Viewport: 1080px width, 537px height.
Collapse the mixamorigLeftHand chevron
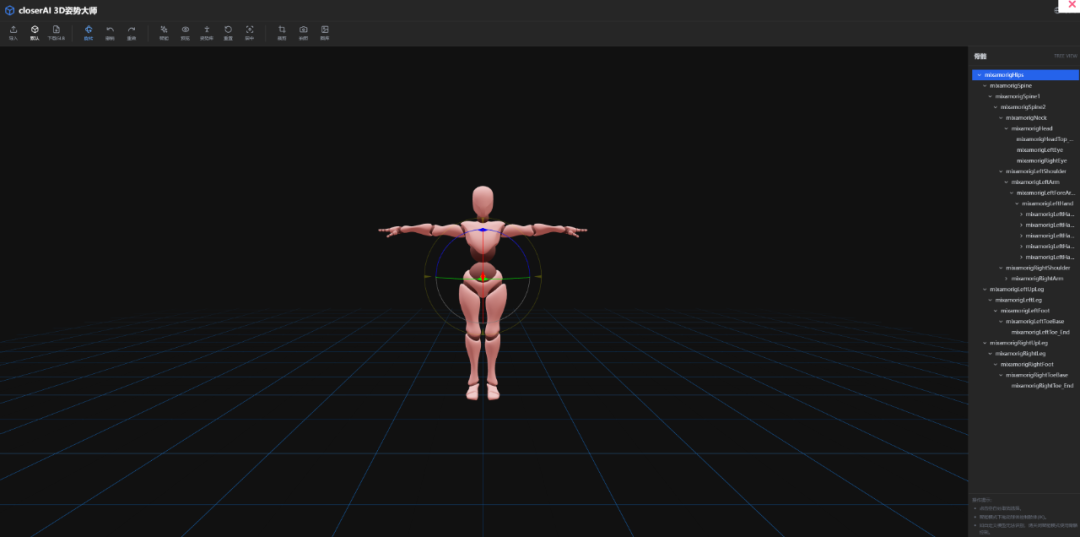pyautogui.click(x=1017, y=204)
